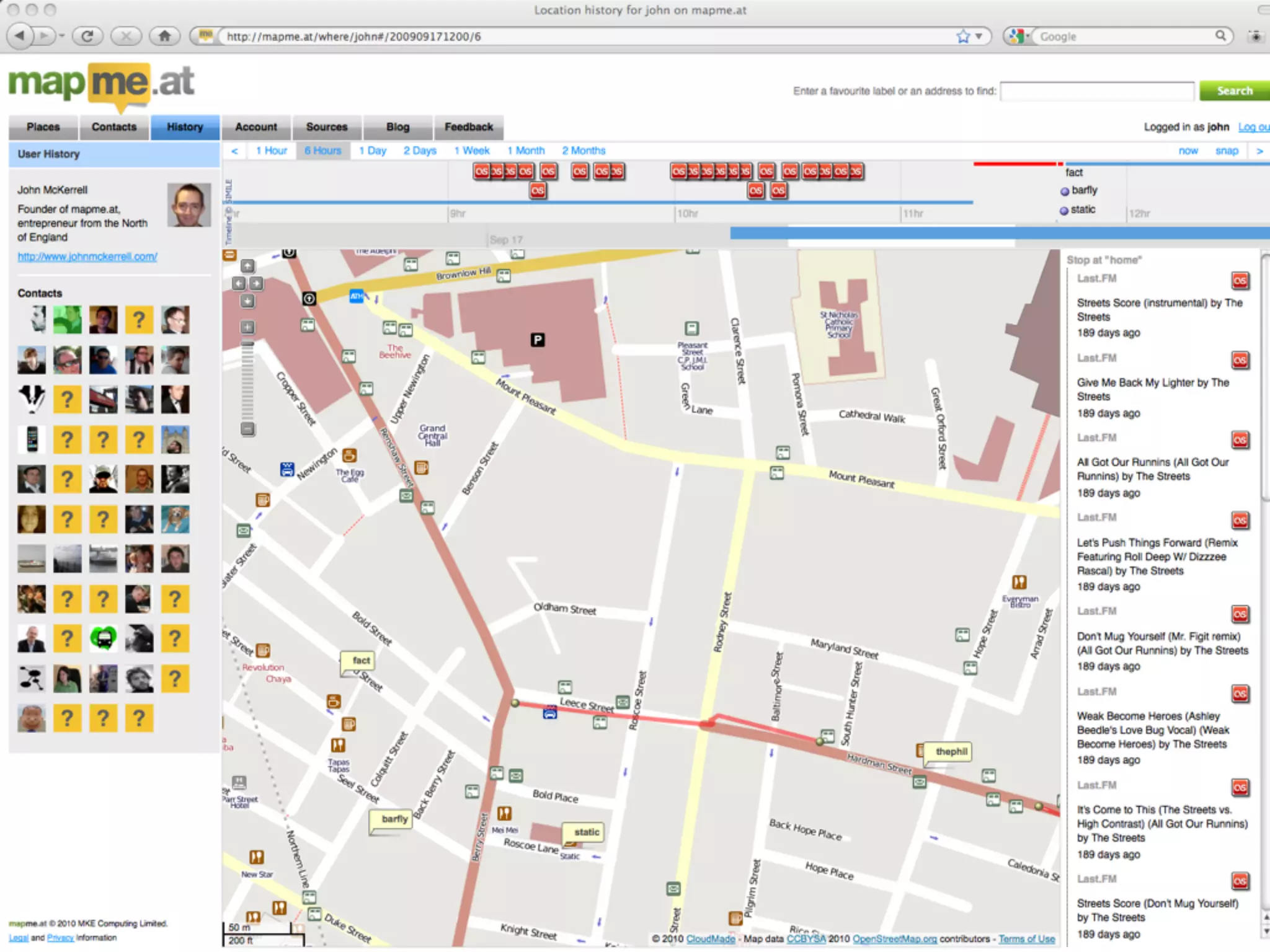
Task: Click the browser home button
Action: tap(164, 36)
